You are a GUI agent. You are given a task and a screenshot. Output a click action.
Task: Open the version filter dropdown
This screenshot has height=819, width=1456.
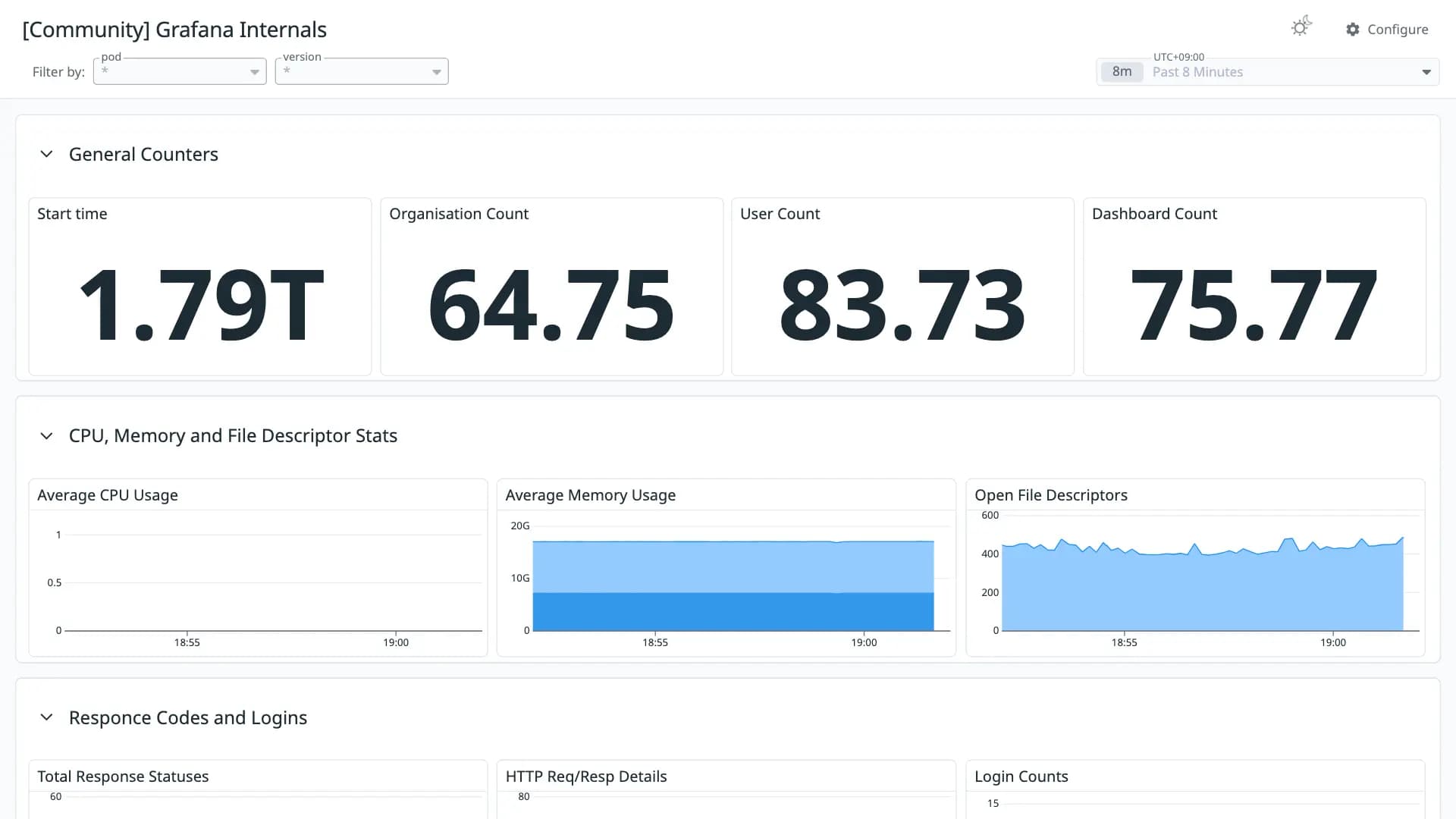coord(362,71)
